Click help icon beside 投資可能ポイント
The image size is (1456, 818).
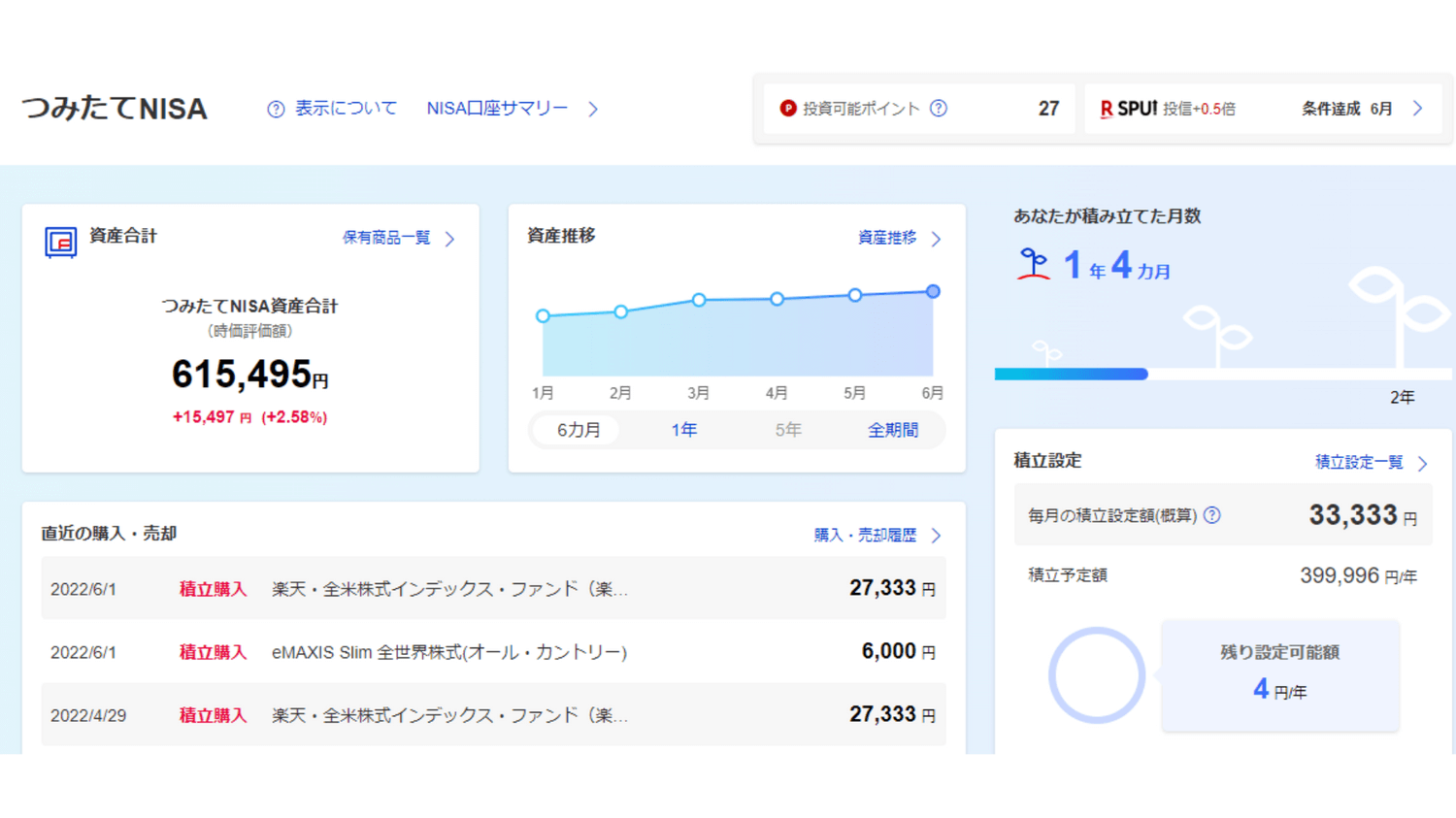[x=939, y=109]
